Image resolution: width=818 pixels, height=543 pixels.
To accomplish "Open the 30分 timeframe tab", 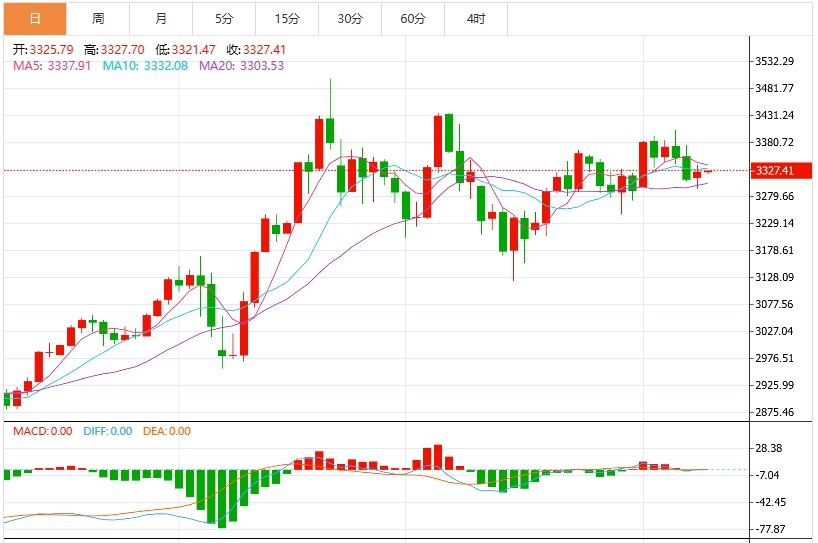I will tap(350, 19).
